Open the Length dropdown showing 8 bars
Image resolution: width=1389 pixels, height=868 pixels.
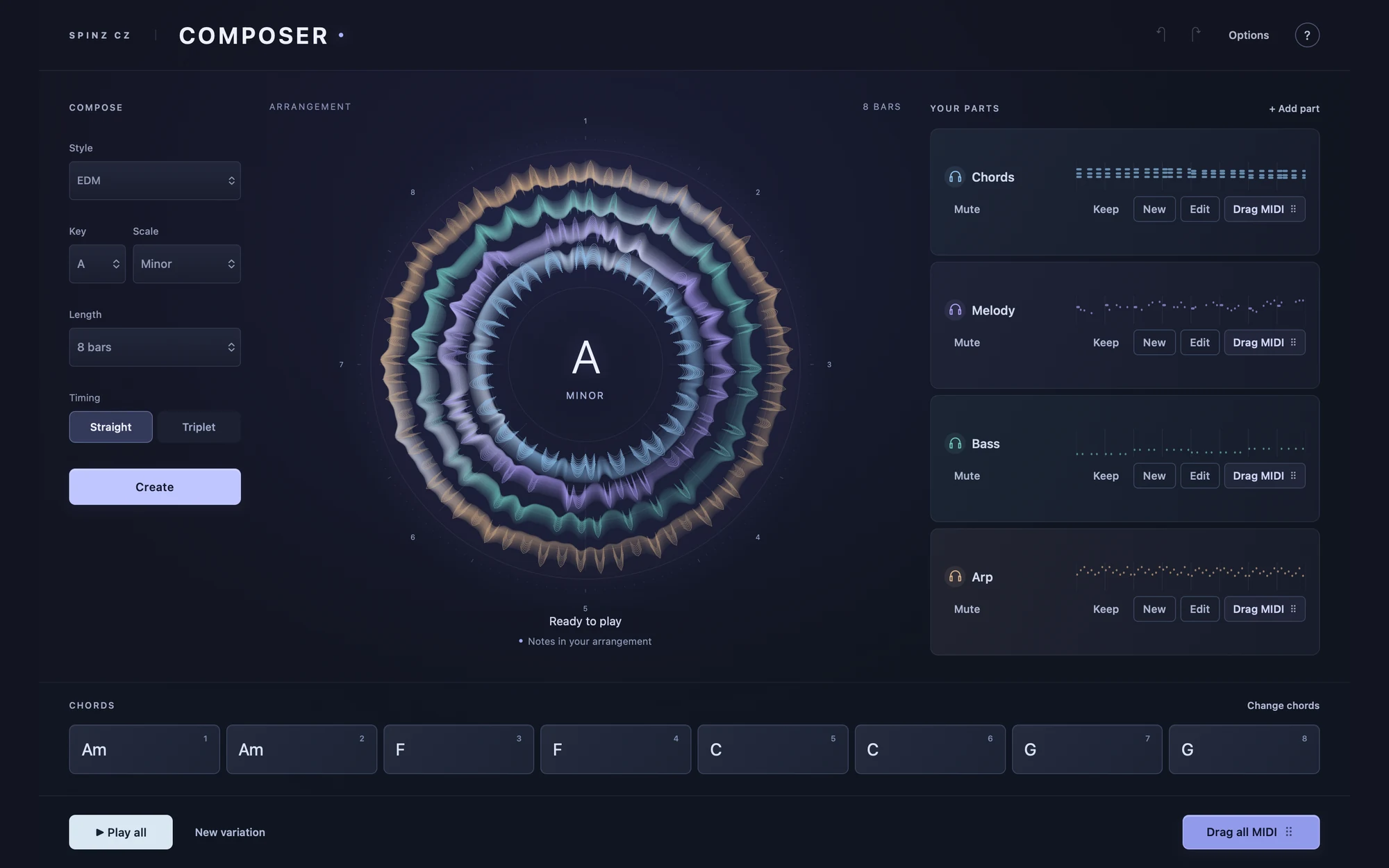pos(155,347)
